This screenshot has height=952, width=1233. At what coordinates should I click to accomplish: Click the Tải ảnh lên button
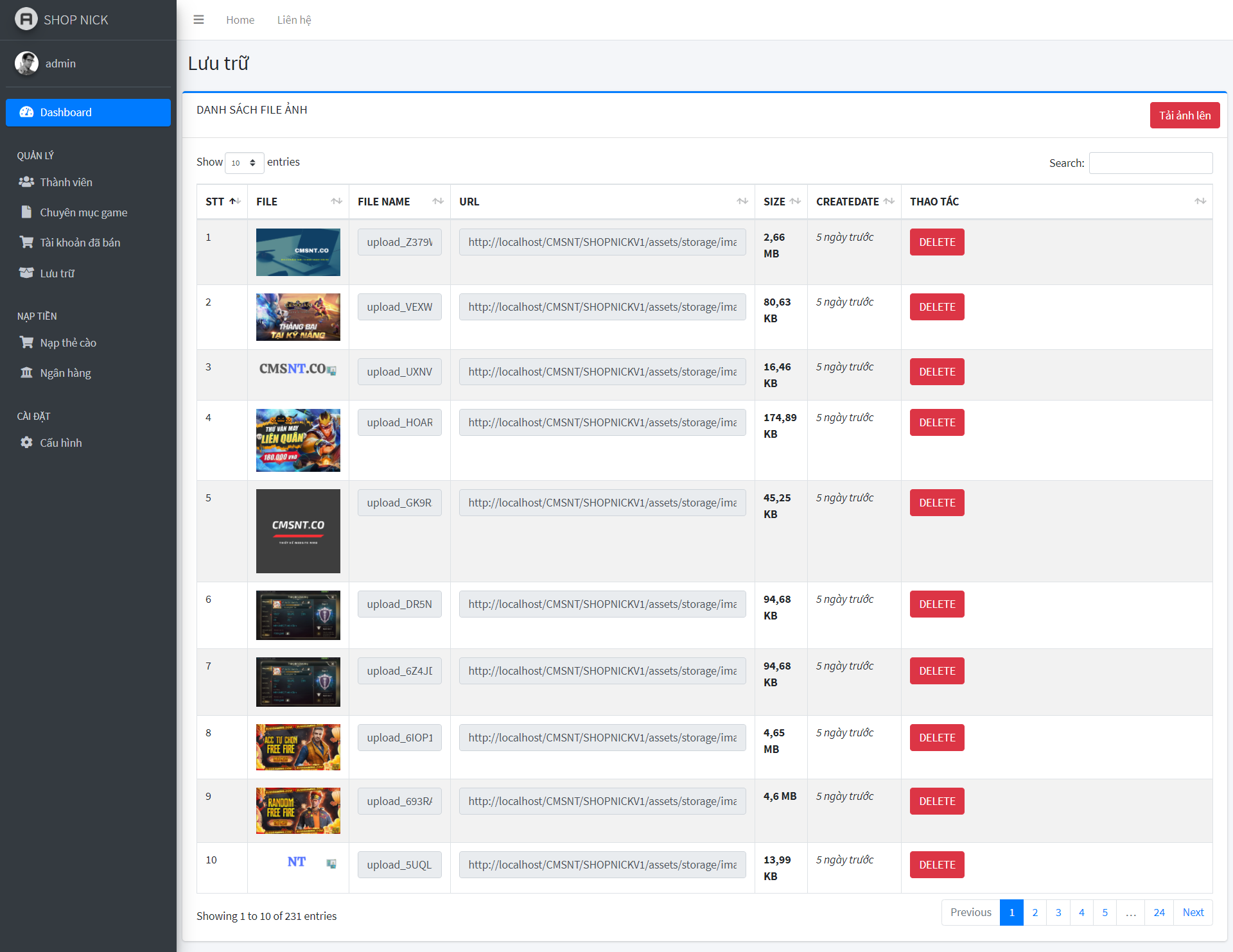pos(1184,116)
